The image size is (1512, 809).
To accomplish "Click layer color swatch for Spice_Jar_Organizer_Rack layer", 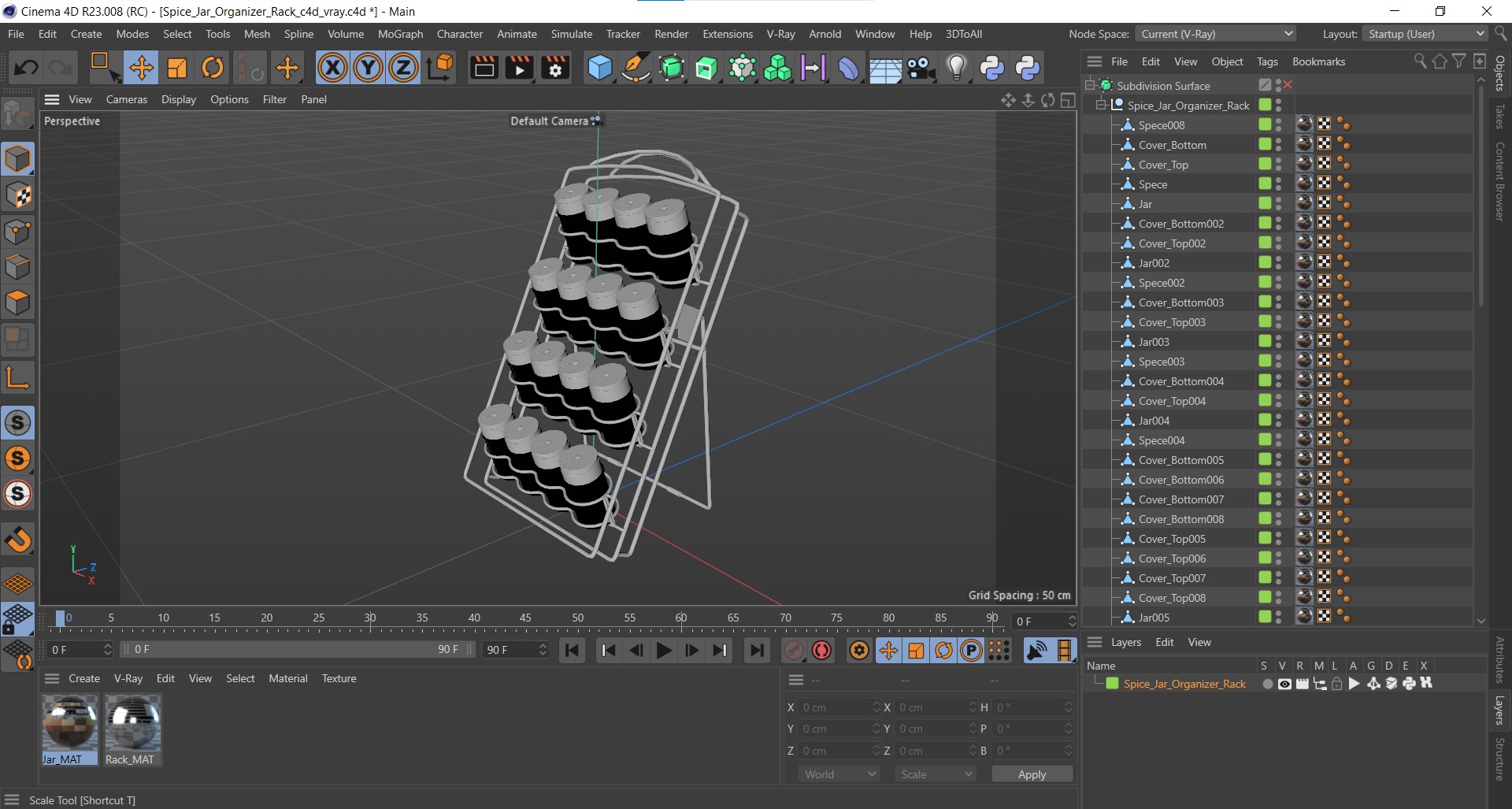I will [1112, 684].
